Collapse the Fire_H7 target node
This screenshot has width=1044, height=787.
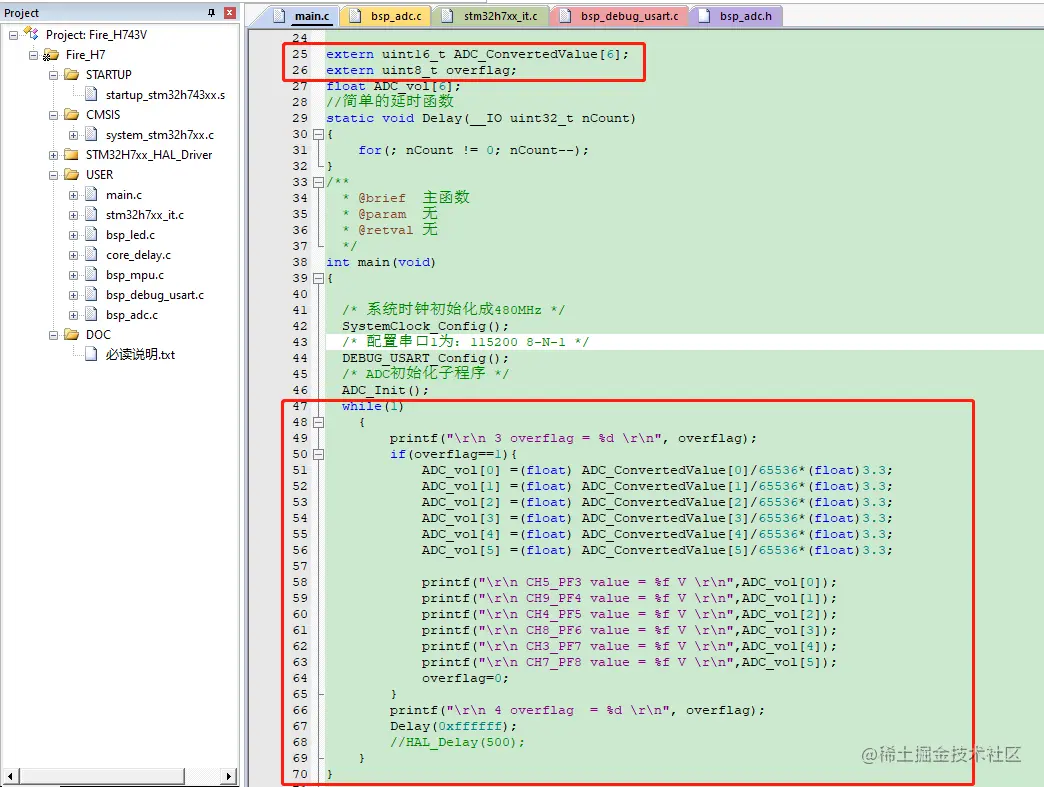33,55
